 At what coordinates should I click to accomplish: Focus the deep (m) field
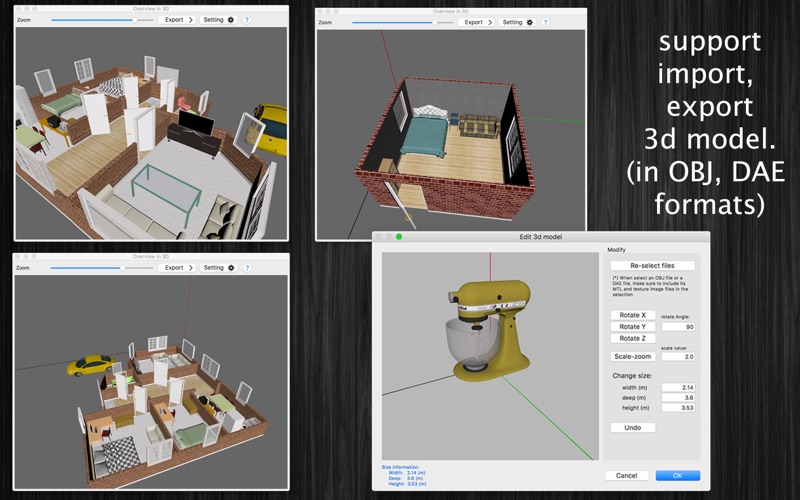[678, 397]
